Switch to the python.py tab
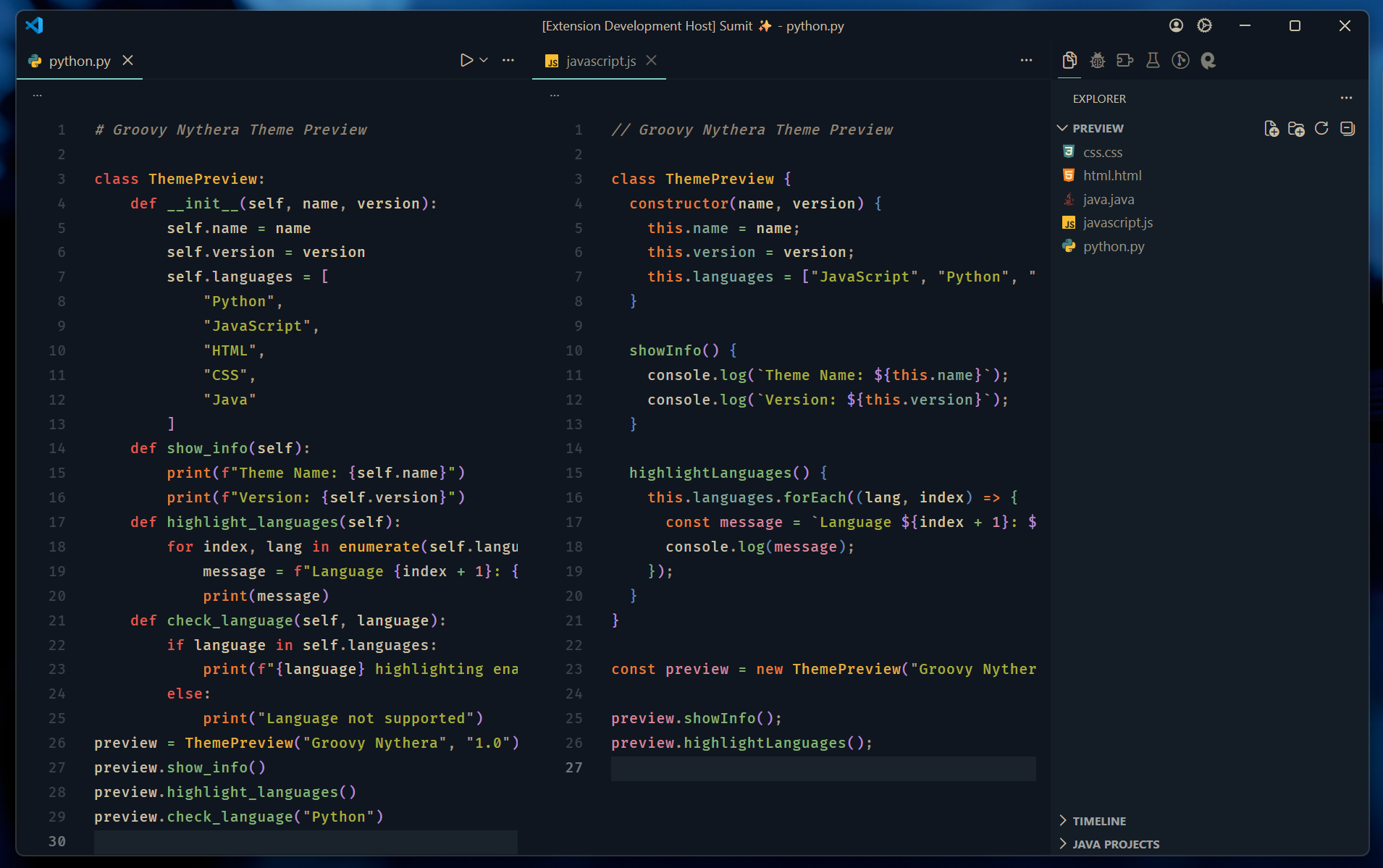 pos(80,62)
